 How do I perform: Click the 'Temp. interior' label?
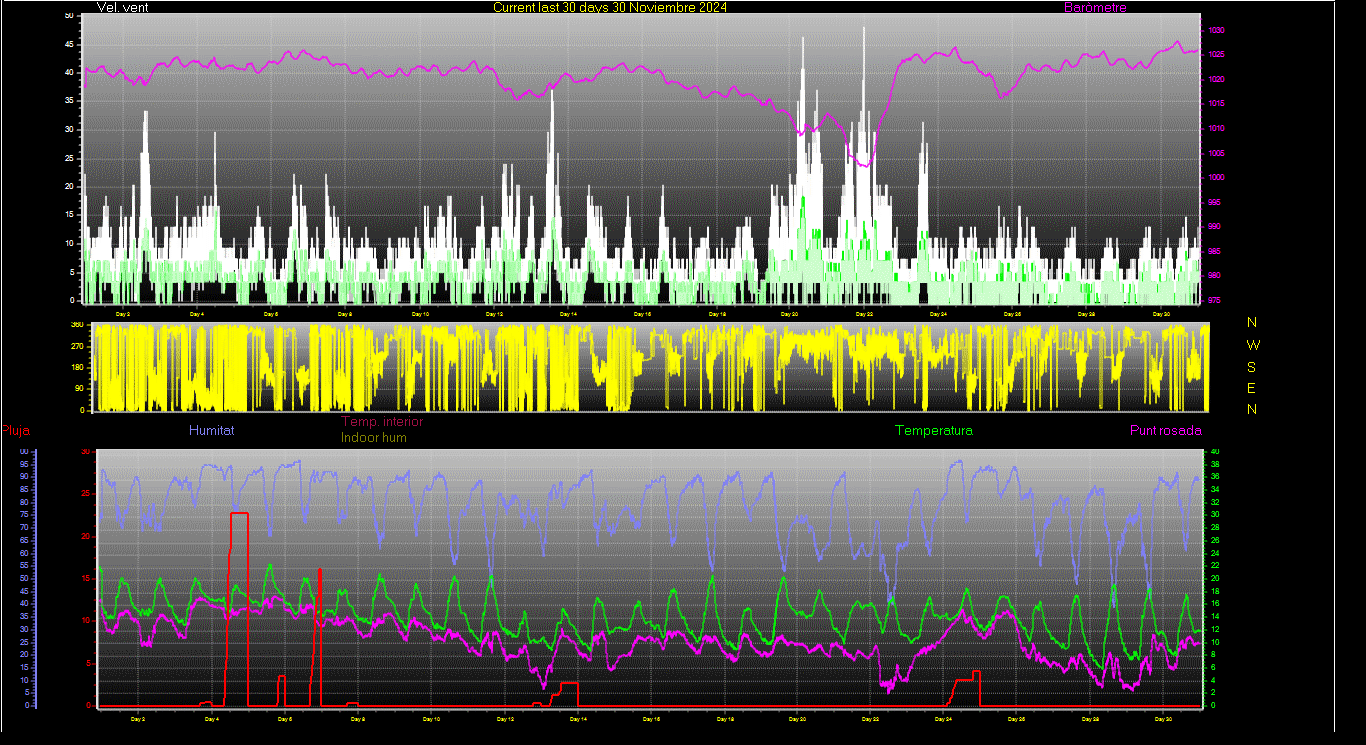click(x=383, y=422)
